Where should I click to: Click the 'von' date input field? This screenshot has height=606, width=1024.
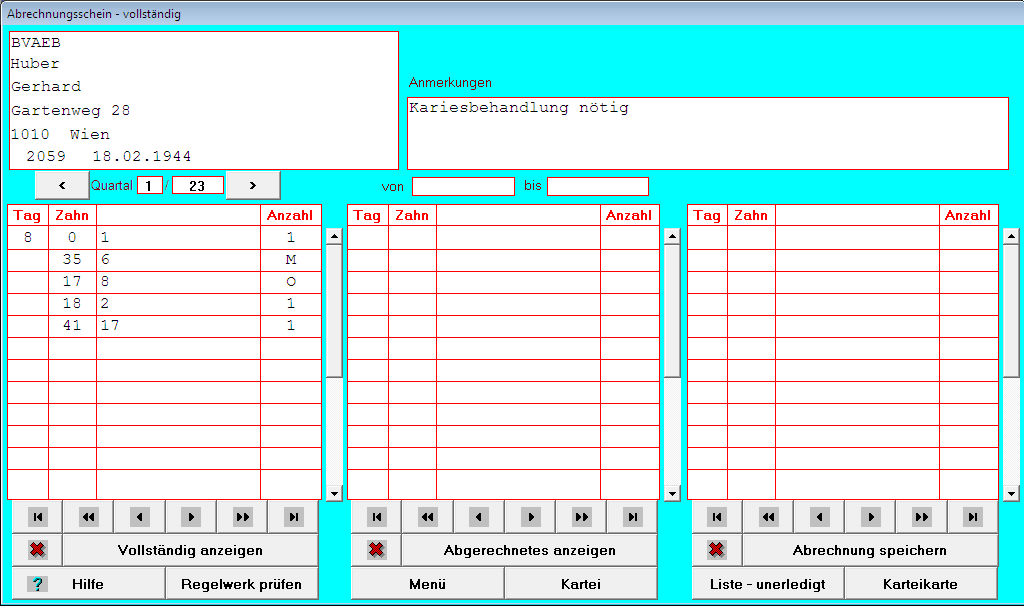[463, 186]
